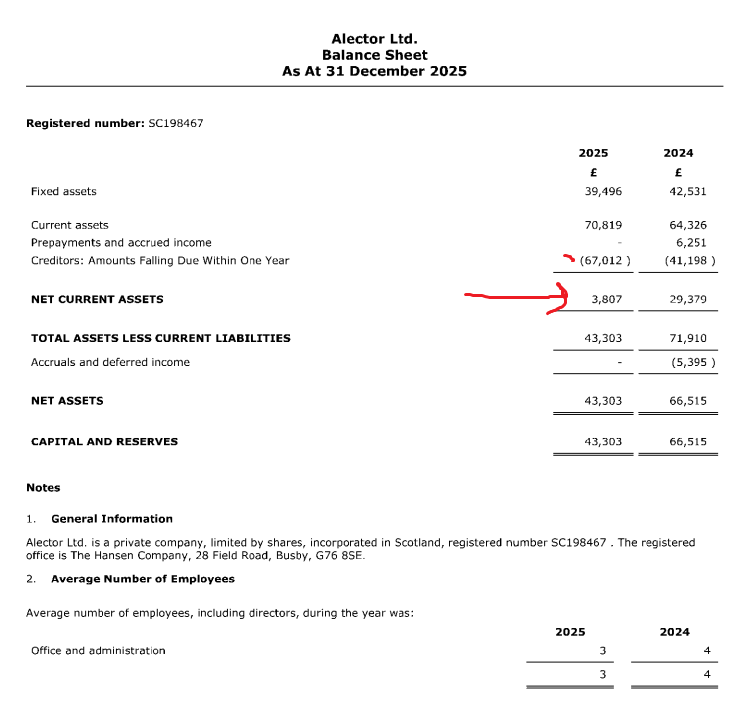The height and width of the screenshot is (706, 750).
Task: Click the 2024 column header
Action: (678, 153)
